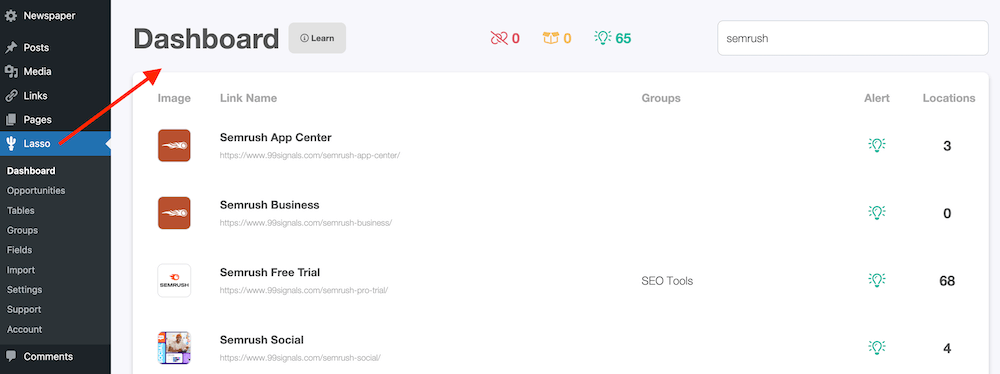The width and height of the screenshot is (1000, 374).
Task: Open Semrush App Center thumbnail image
Action: 174,146
